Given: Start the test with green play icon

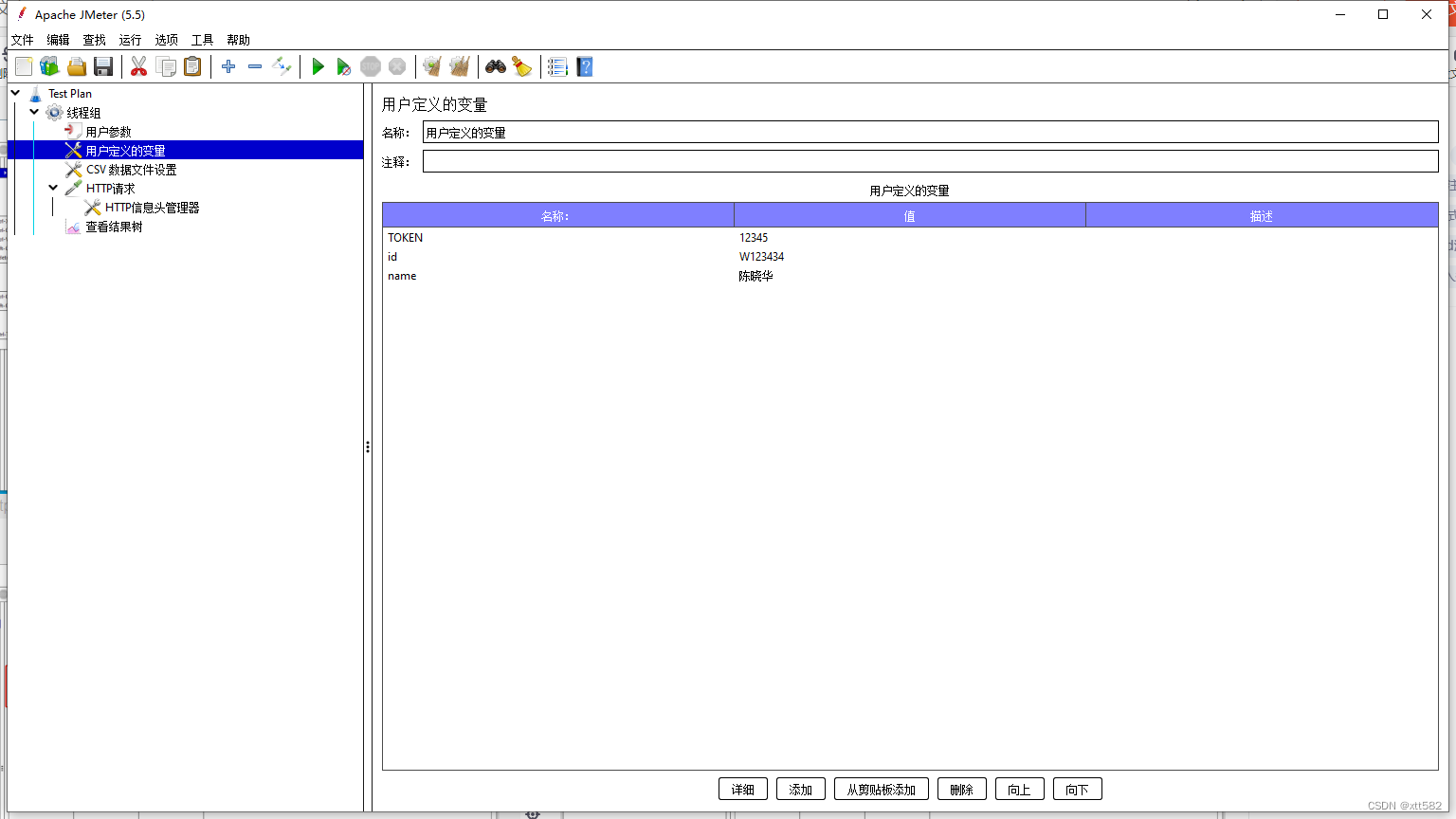Looking at the screenshot, I should 318,66.
